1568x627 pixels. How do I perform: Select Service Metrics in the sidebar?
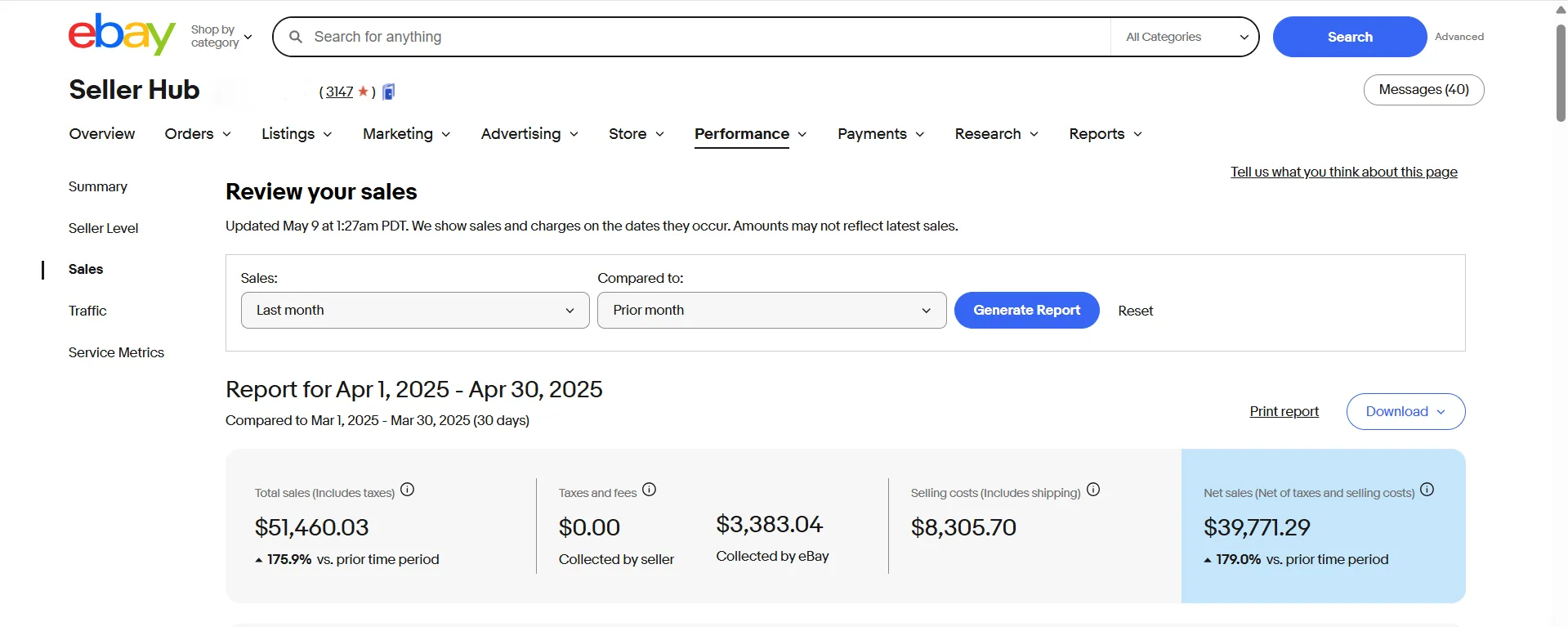pos(116,352)
